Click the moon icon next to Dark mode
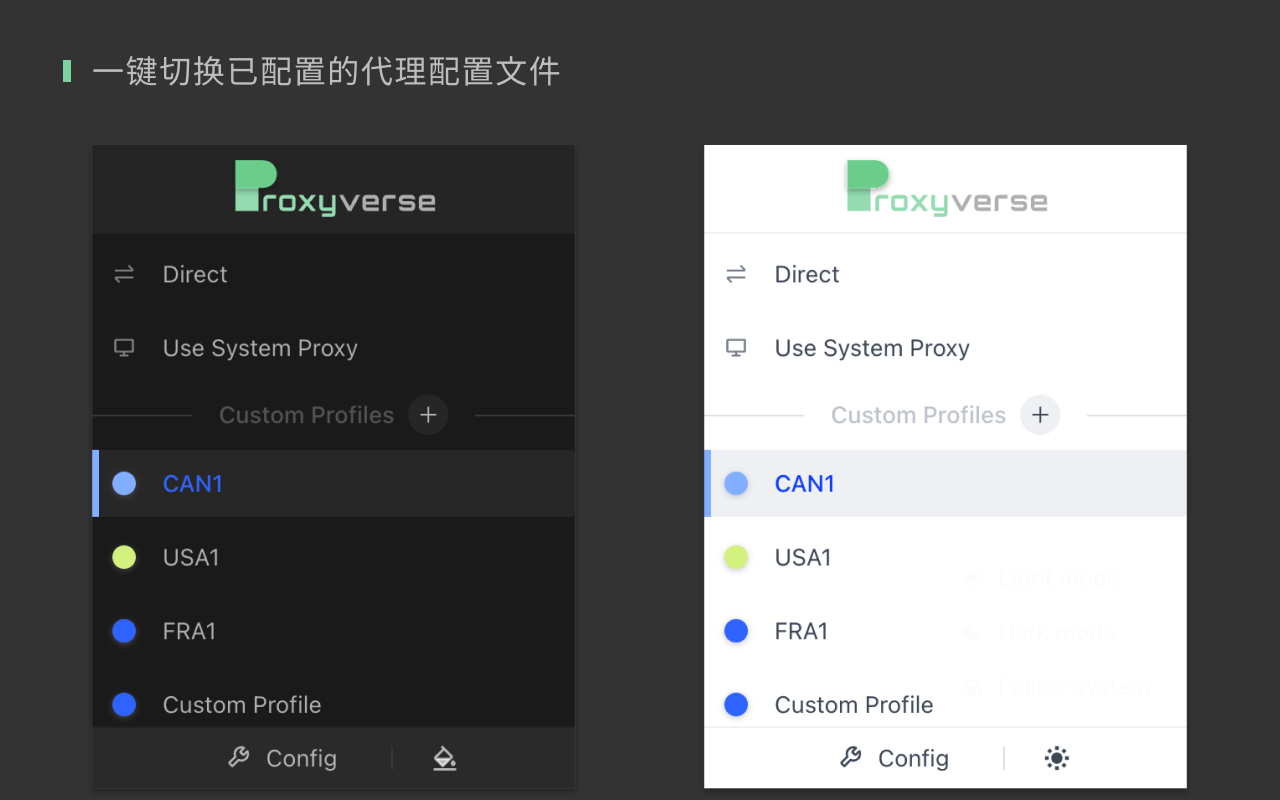The height and width of the screenshot is (800, 1280). [971, 632]
